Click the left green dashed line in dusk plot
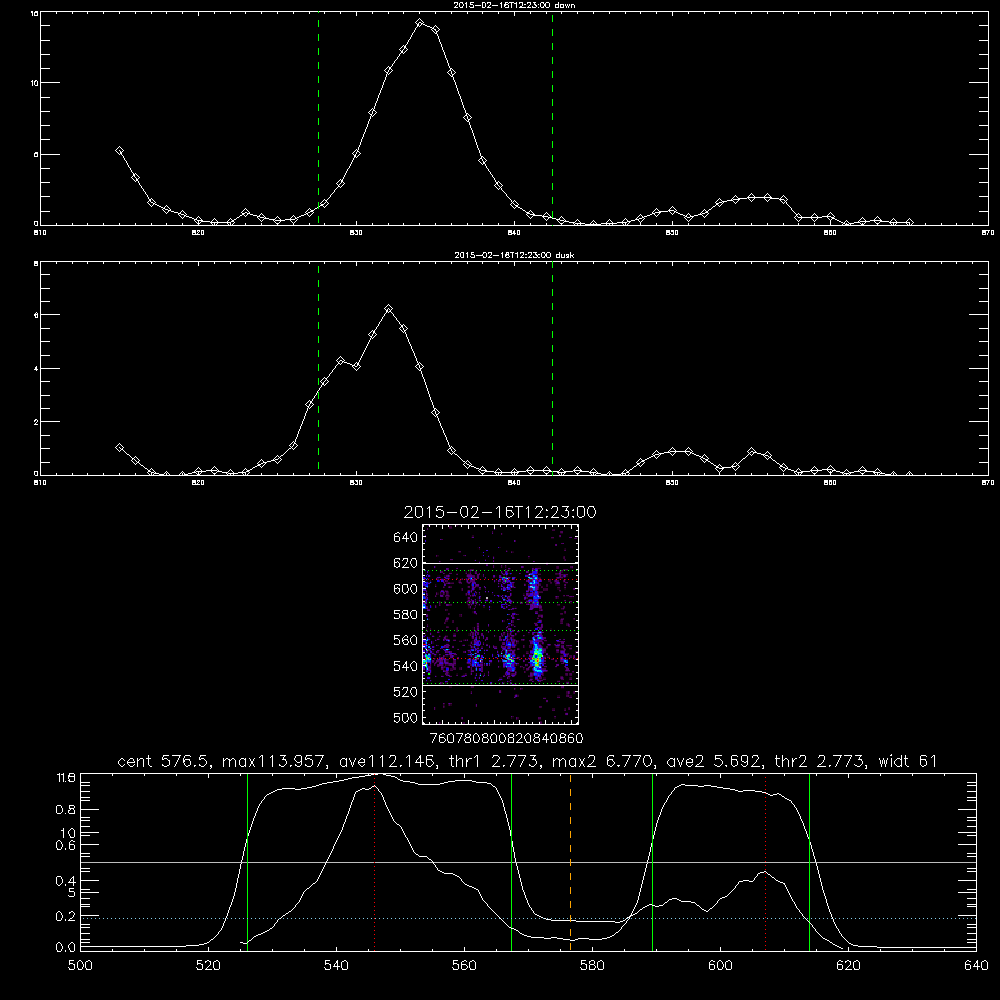 (x=318, y=368)
